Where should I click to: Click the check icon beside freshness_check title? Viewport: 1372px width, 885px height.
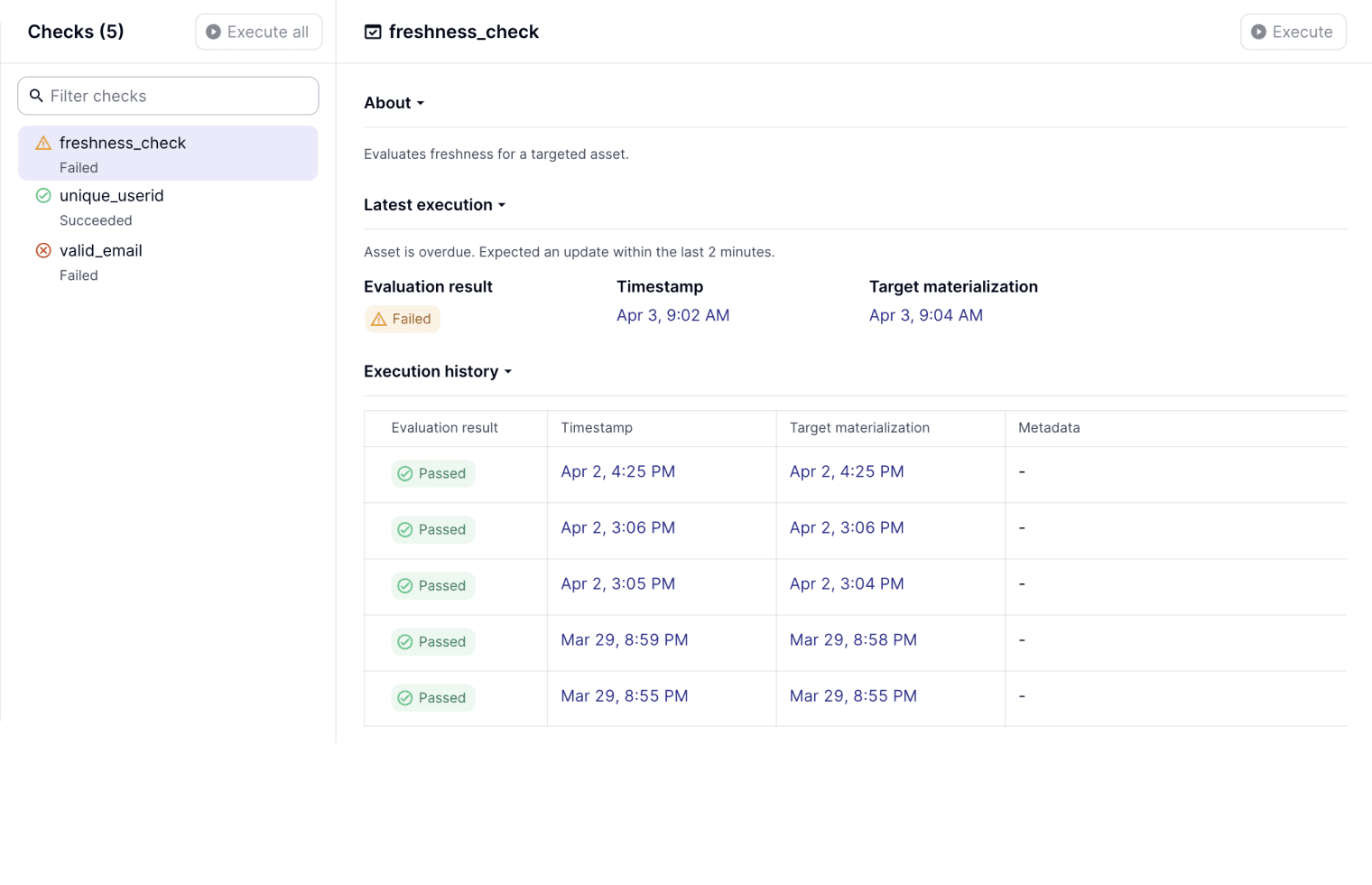[x=373, y=33]
